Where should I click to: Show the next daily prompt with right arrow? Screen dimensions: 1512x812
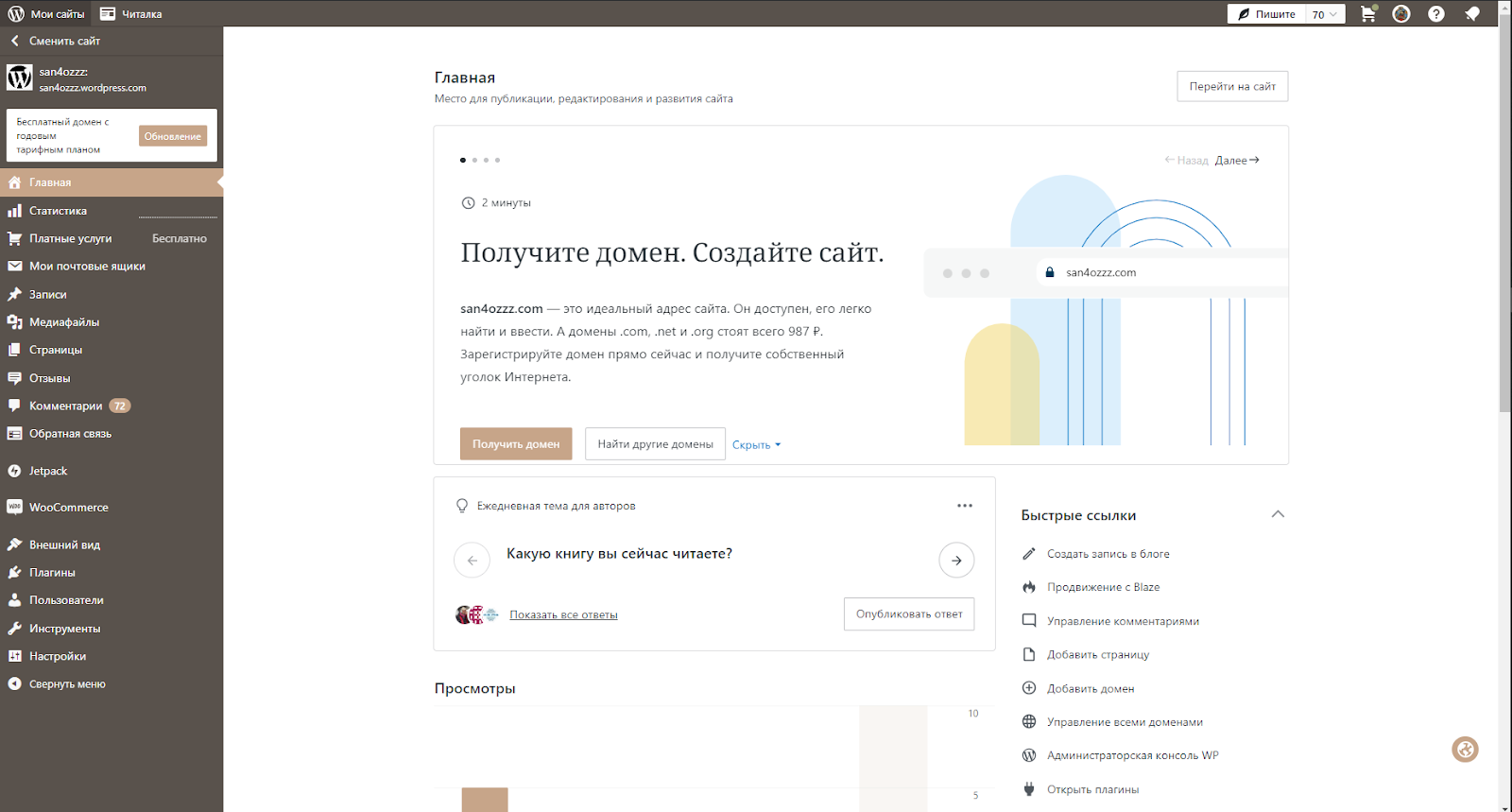click(956, 561)
